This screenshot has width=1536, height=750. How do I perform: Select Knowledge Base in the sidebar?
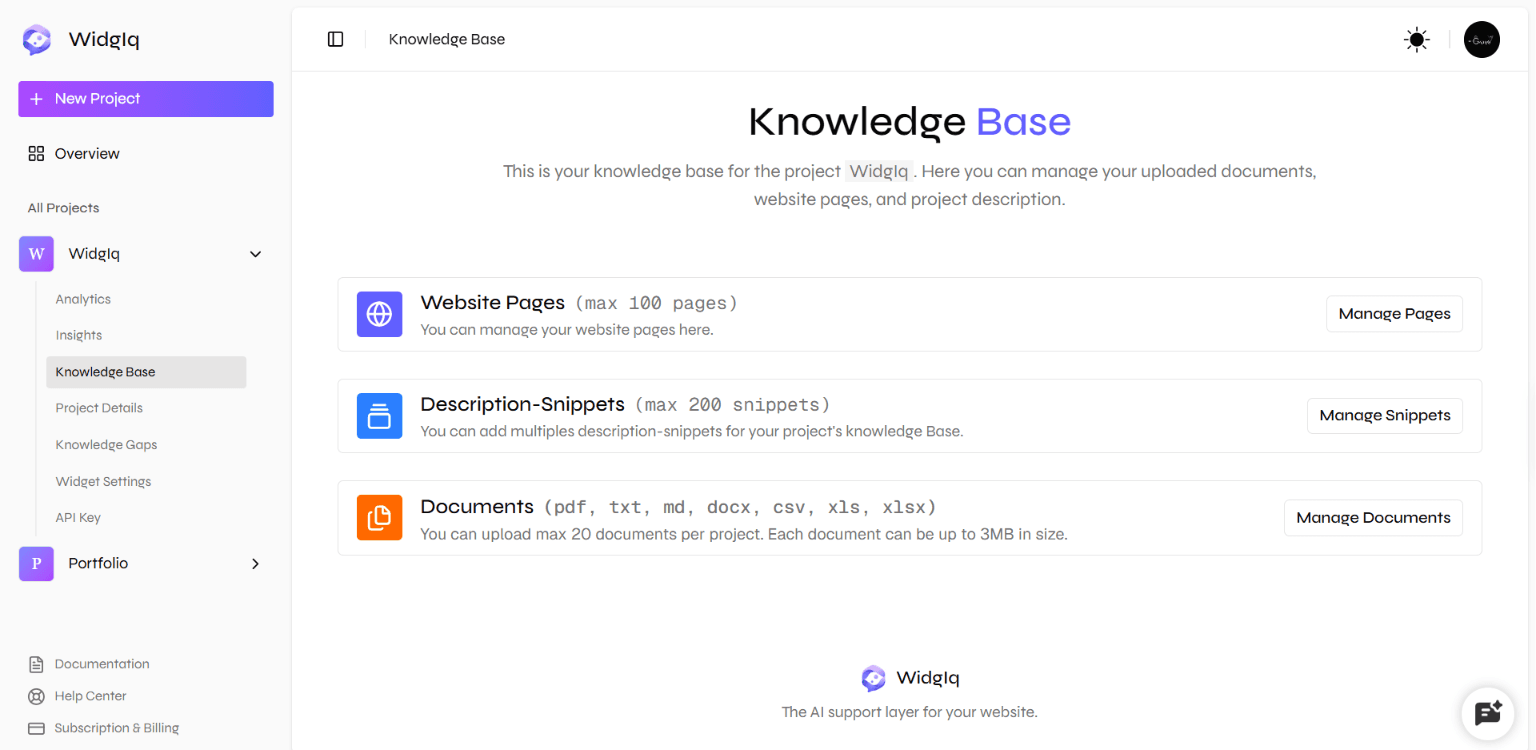click(146, 372)
